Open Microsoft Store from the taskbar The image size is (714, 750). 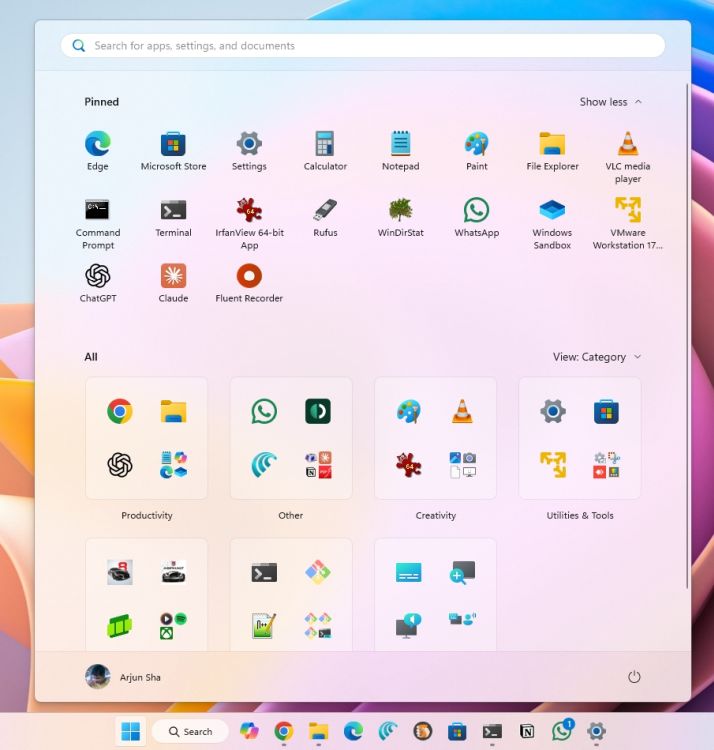point(457,731)
